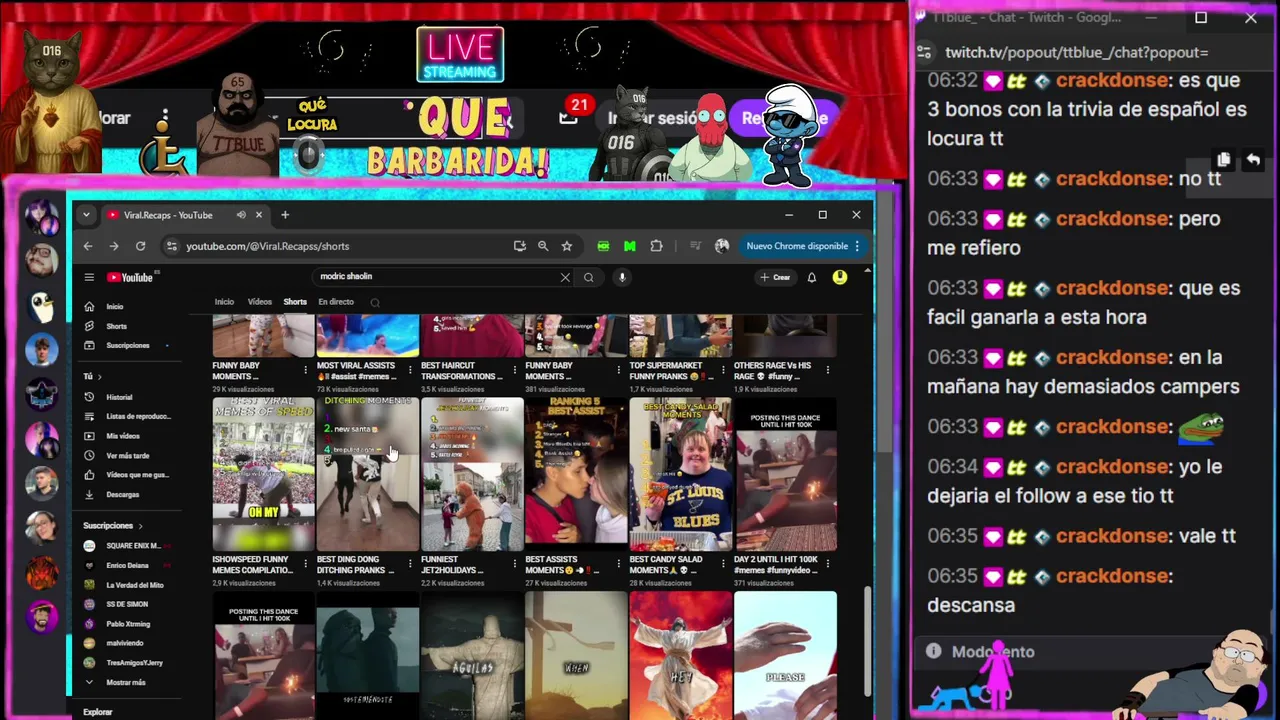
Task: Reply to message with the reply arrow in Twitch chat
Action: [x=1253, y=160]
